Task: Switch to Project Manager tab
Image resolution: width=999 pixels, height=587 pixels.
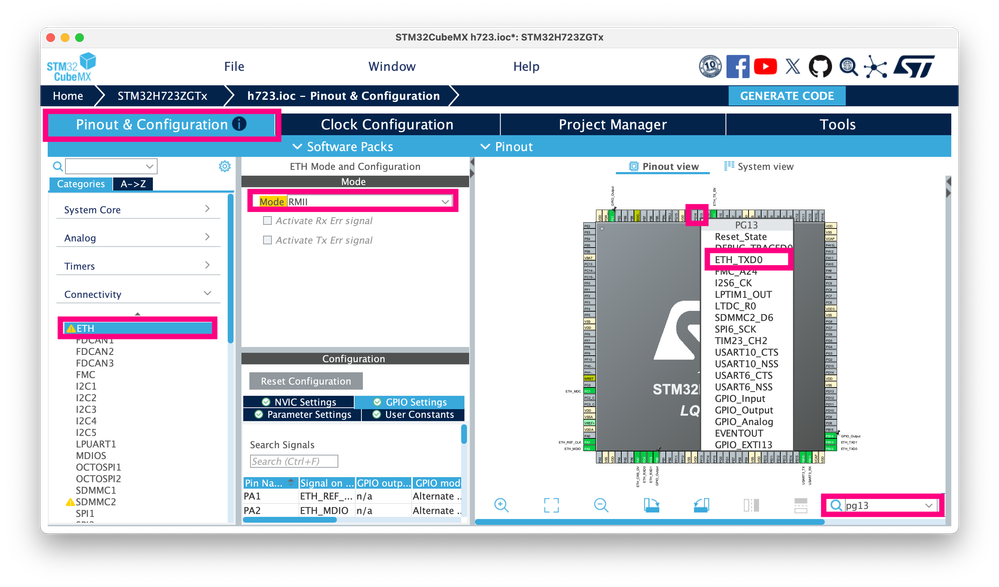Action: (612, 124)
